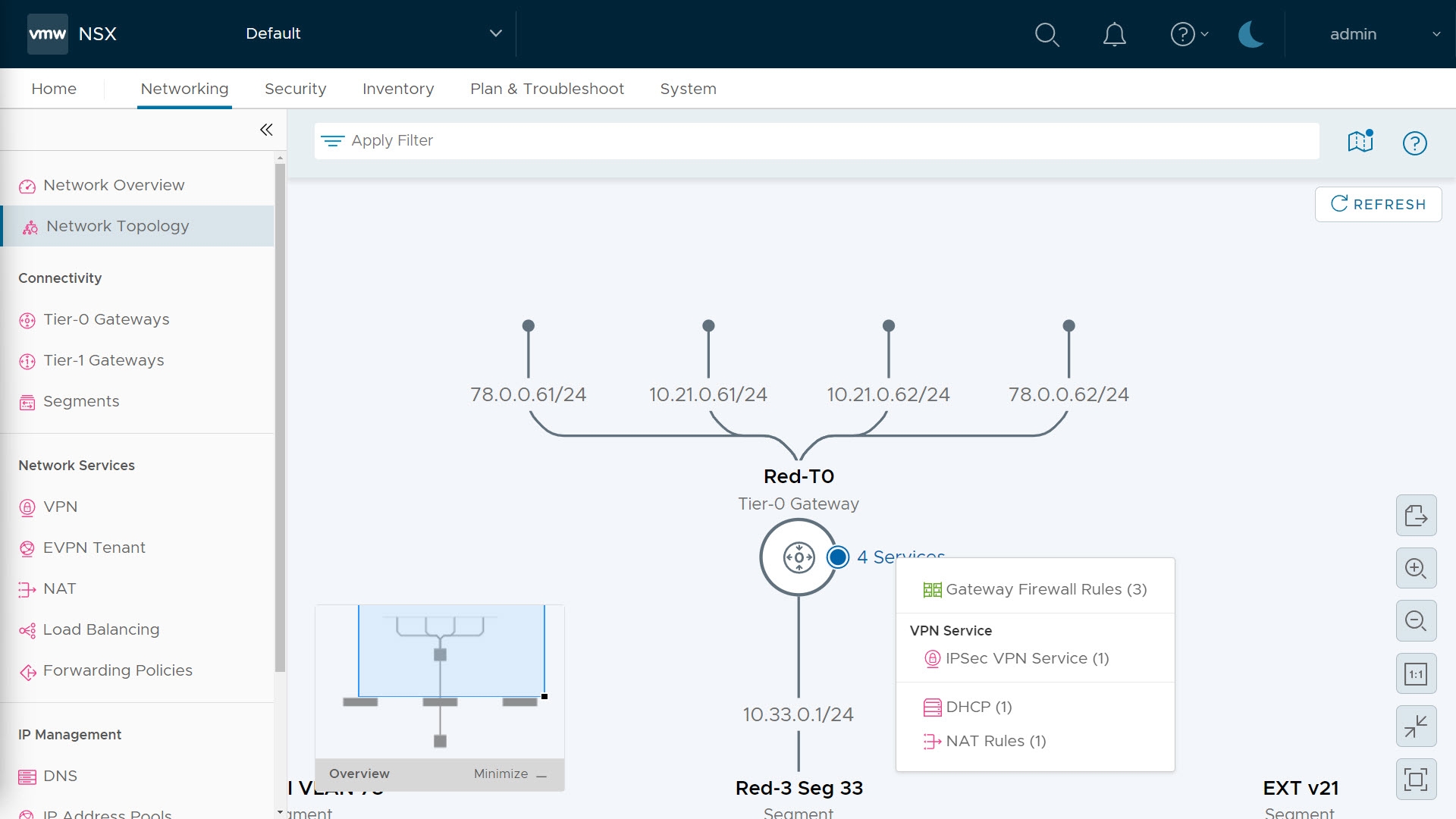
Task: Click the REFRESH button
Action: point(1378,204)
